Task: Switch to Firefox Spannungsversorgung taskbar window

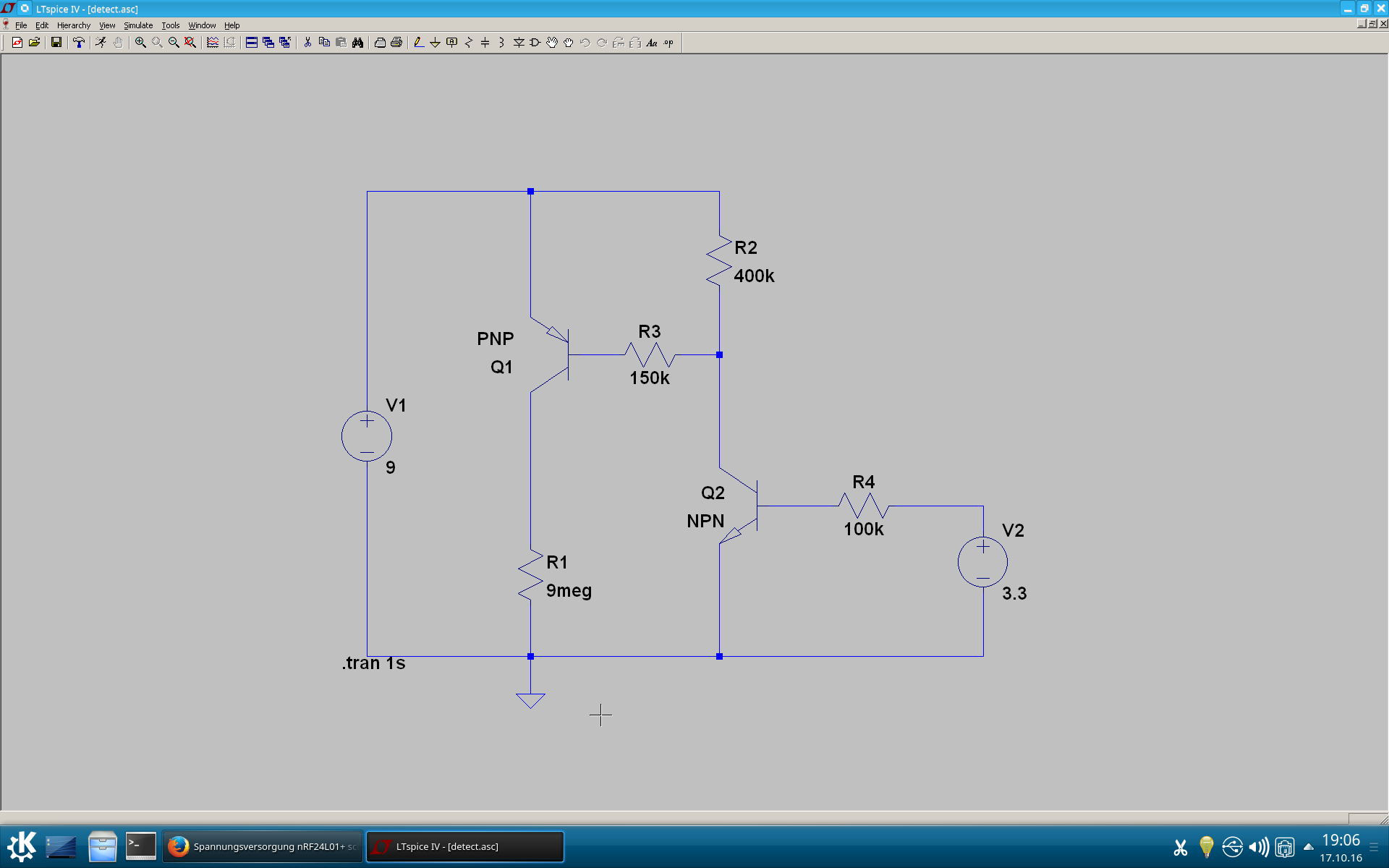Action: coord(263,846)
